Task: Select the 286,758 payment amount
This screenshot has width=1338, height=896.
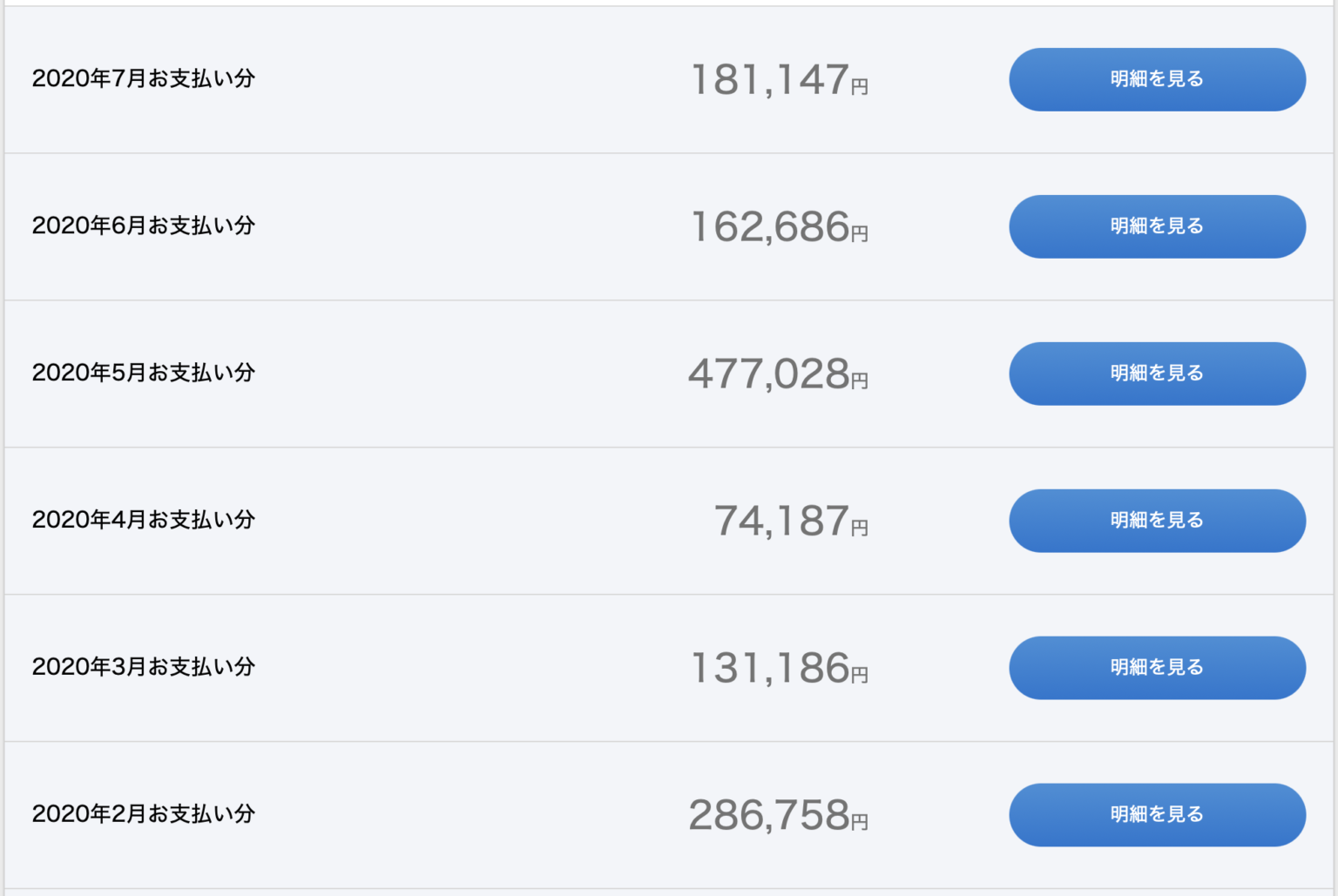Action: tap(769, 816)
